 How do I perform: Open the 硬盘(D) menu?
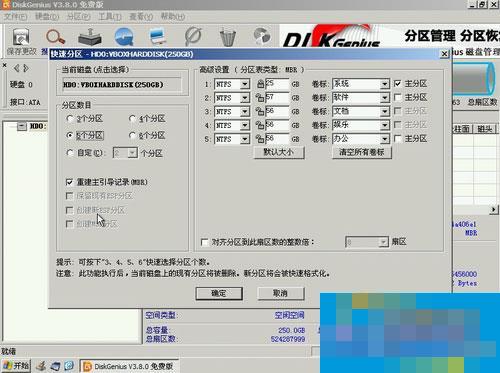(47, 17)
